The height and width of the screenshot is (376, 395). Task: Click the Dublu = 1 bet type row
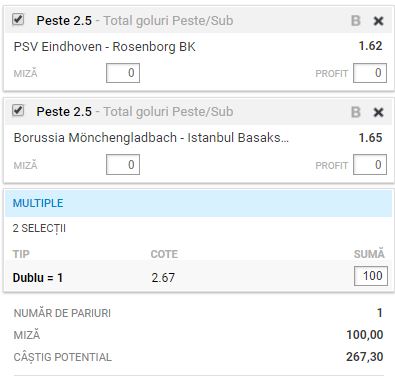[198, 277]
